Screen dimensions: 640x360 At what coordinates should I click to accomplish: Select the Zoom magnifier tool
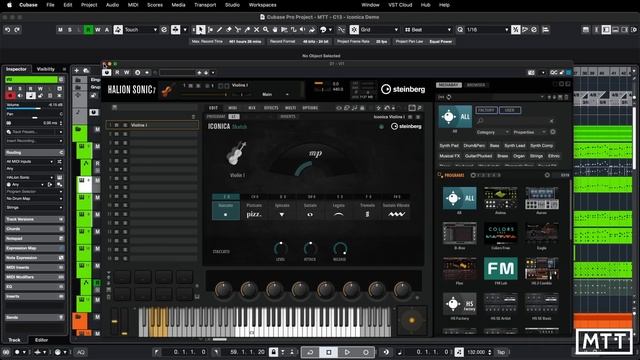(266, 30)
